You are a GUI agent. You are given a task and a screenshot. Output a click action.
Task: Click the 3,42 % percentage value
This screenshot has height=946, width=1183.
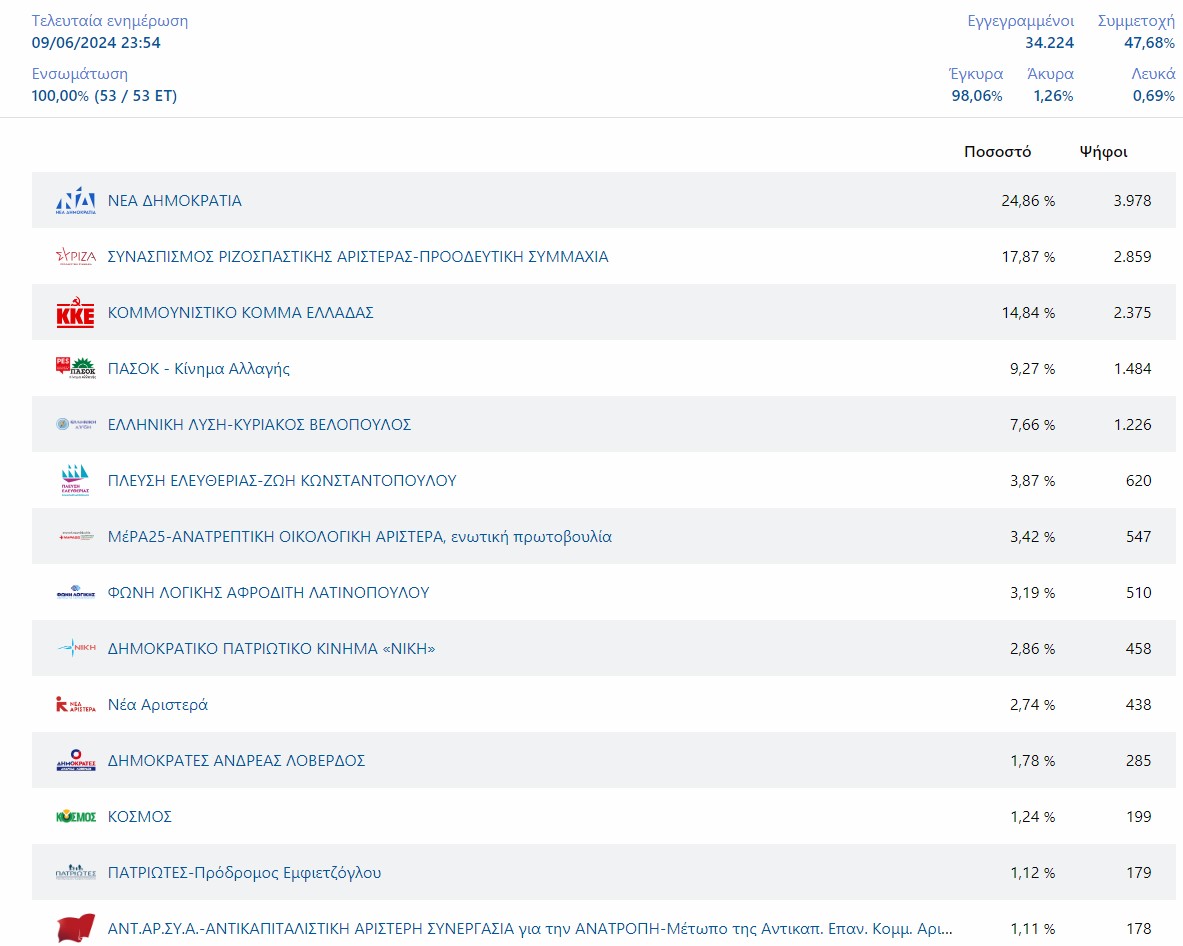point(1033,536)
